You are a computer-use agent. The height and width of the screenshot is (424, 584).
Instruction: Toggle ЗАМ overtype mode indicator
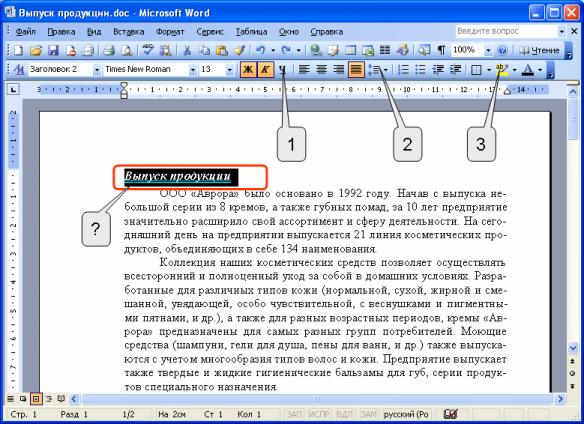368,414
